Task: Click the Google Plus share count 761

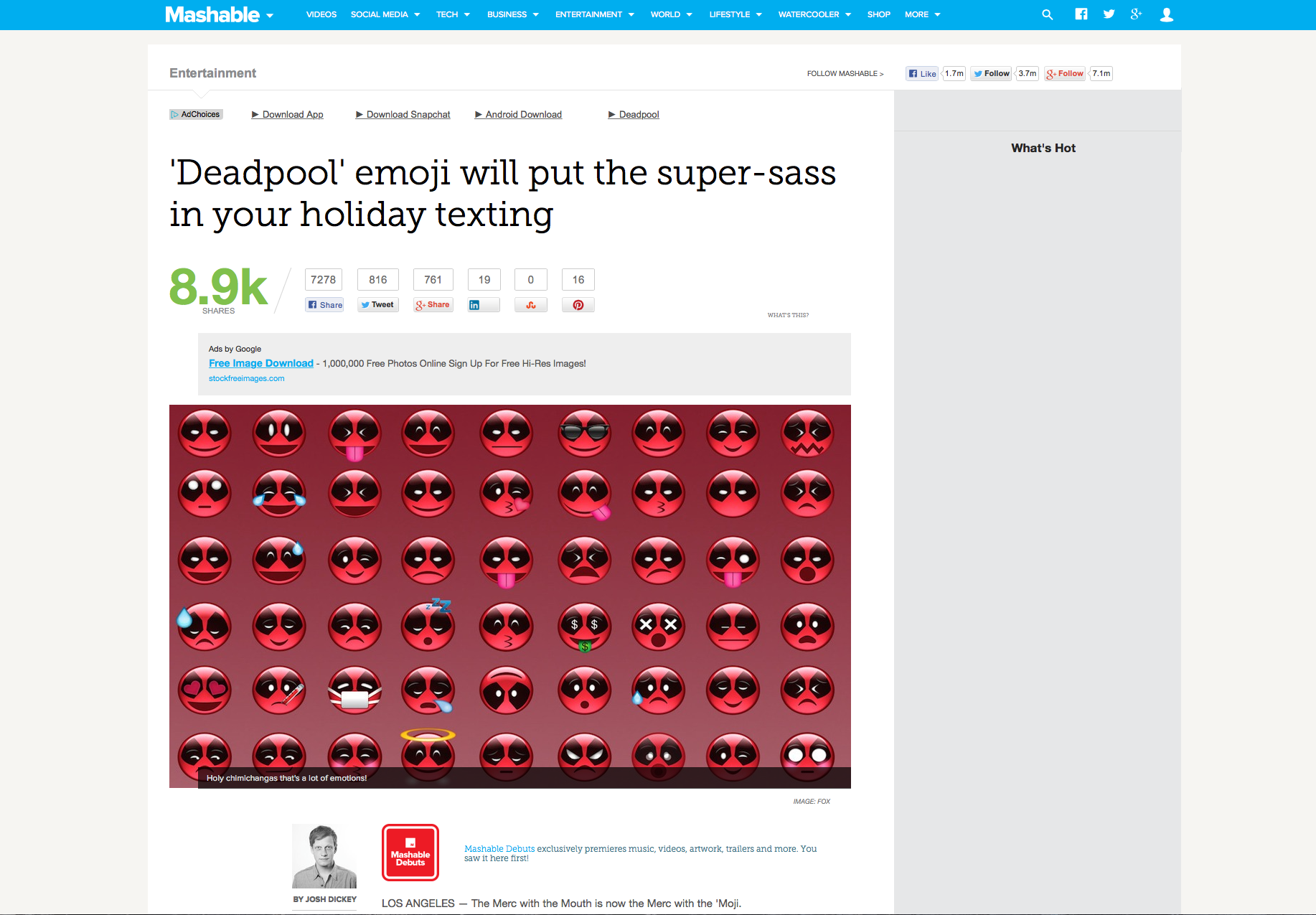Action: pos(433,280)
